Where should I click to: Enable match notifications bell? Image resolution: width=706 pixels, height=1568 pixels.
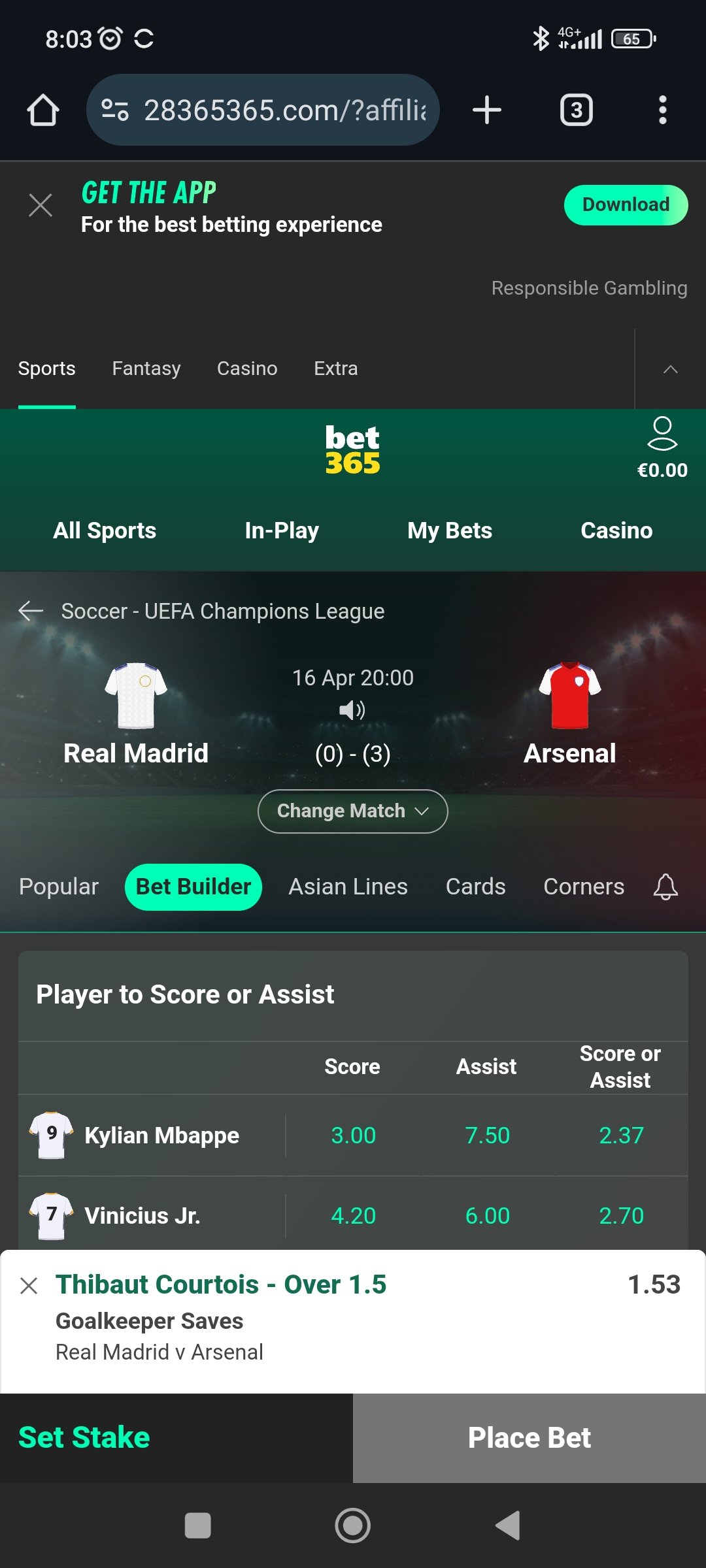pyautogui.click(x=665, y=887)
